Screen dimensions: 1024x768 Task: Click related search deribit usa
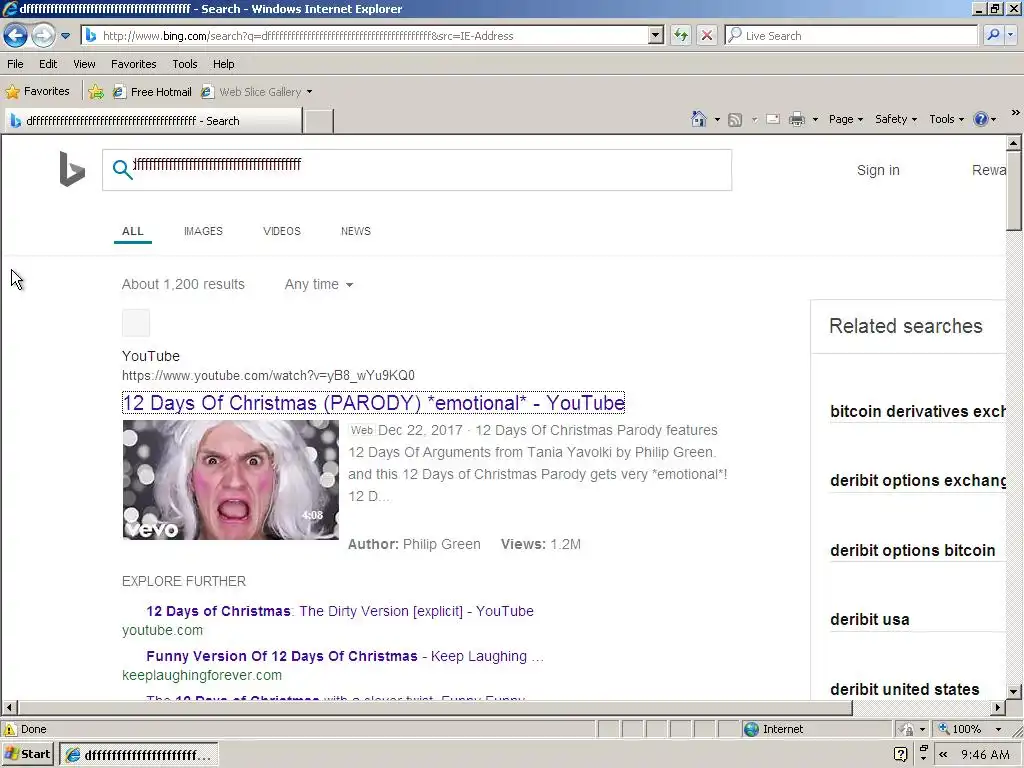click(869, 620)
